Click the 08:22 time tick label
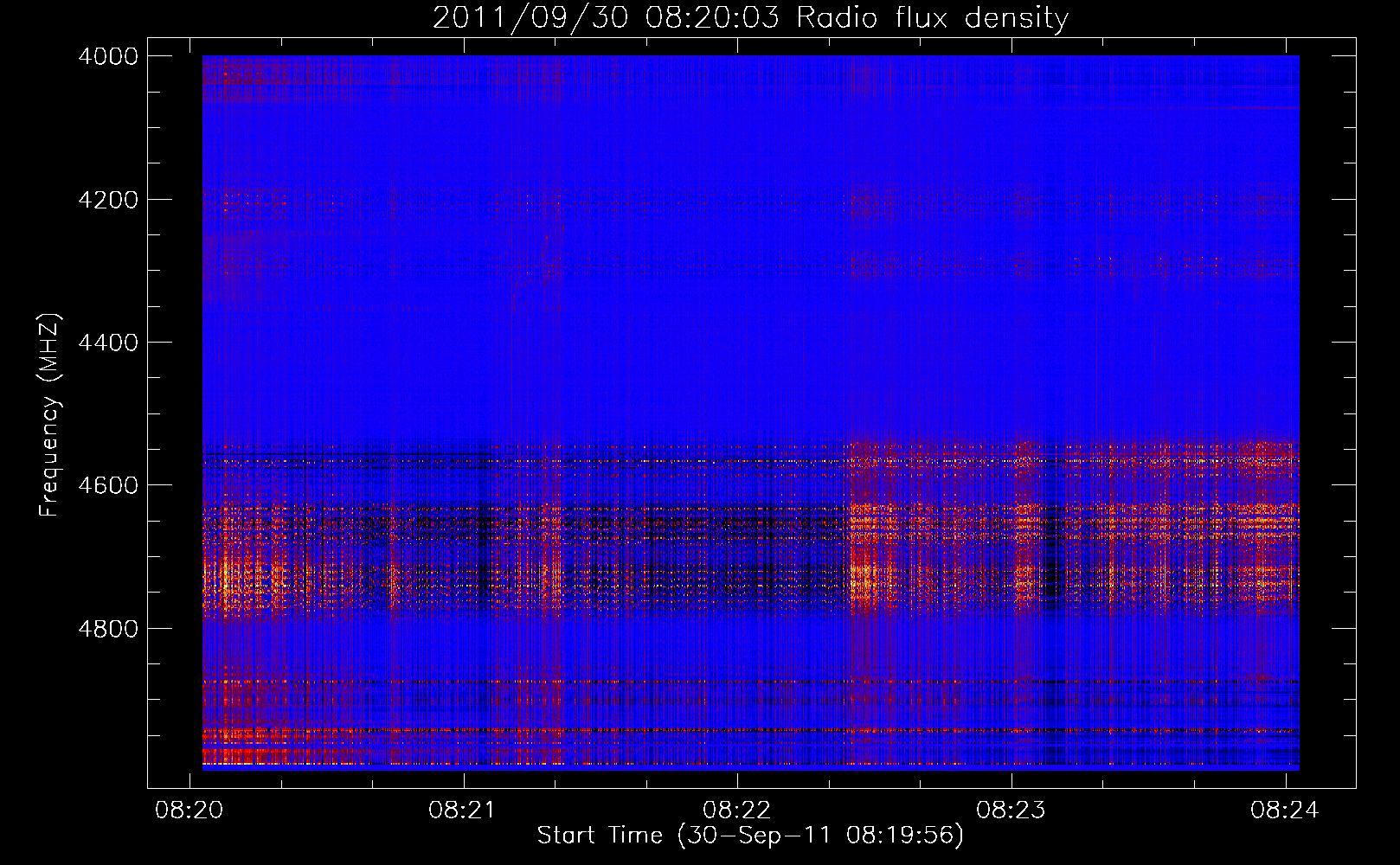The width and height of the screenshot is (1400, 865). [736, 810]
